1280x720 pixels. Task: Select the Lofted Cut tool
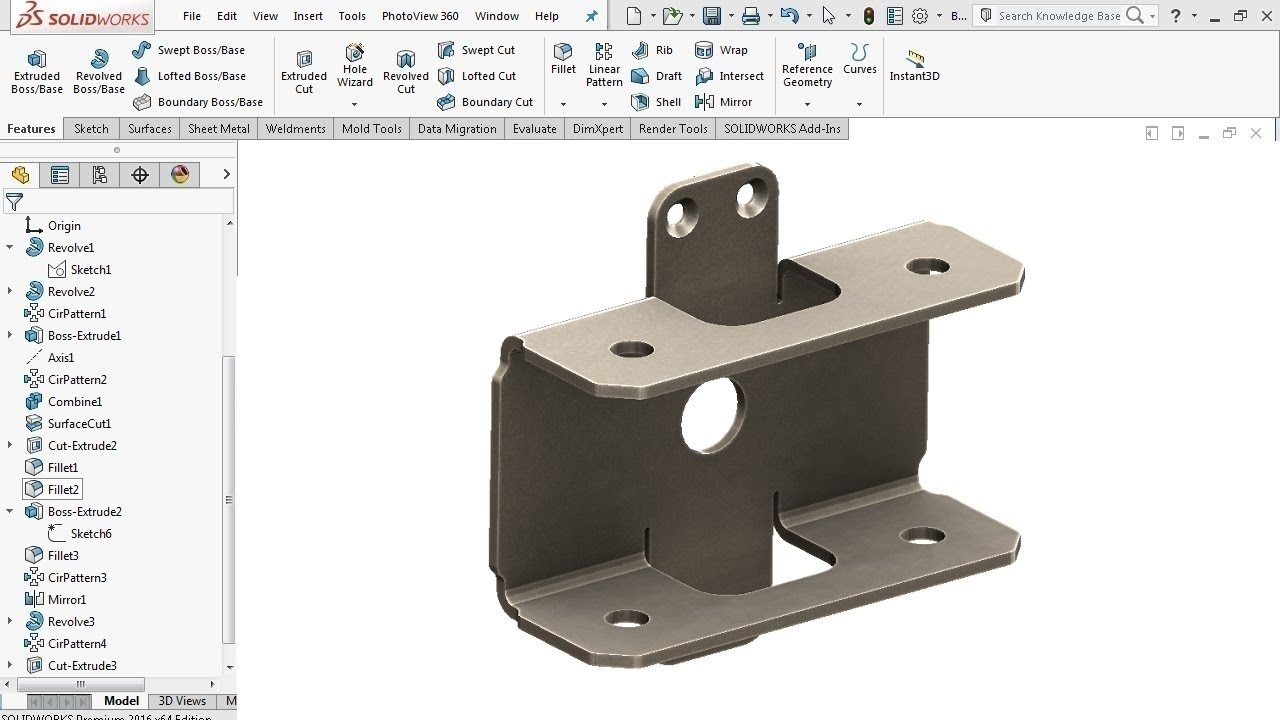(477, 76)
